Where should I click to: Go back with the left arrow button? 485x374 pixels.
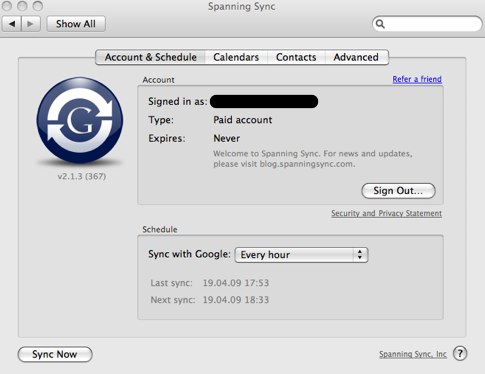tap(12, 24)
